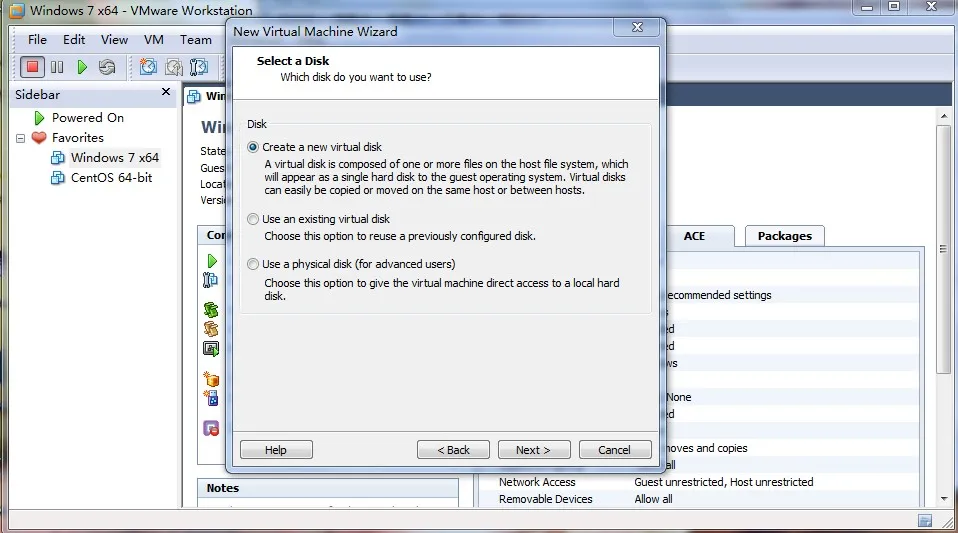Click the Network Access row label
Screen dimensions: 958x533
pyautogui.click(x=537, y=482)
